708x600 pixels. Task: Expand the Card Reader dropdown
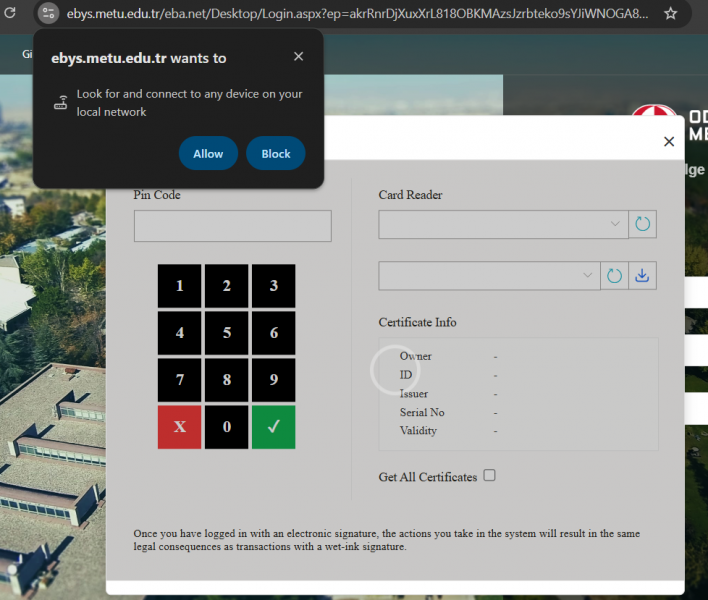[503, 224]
